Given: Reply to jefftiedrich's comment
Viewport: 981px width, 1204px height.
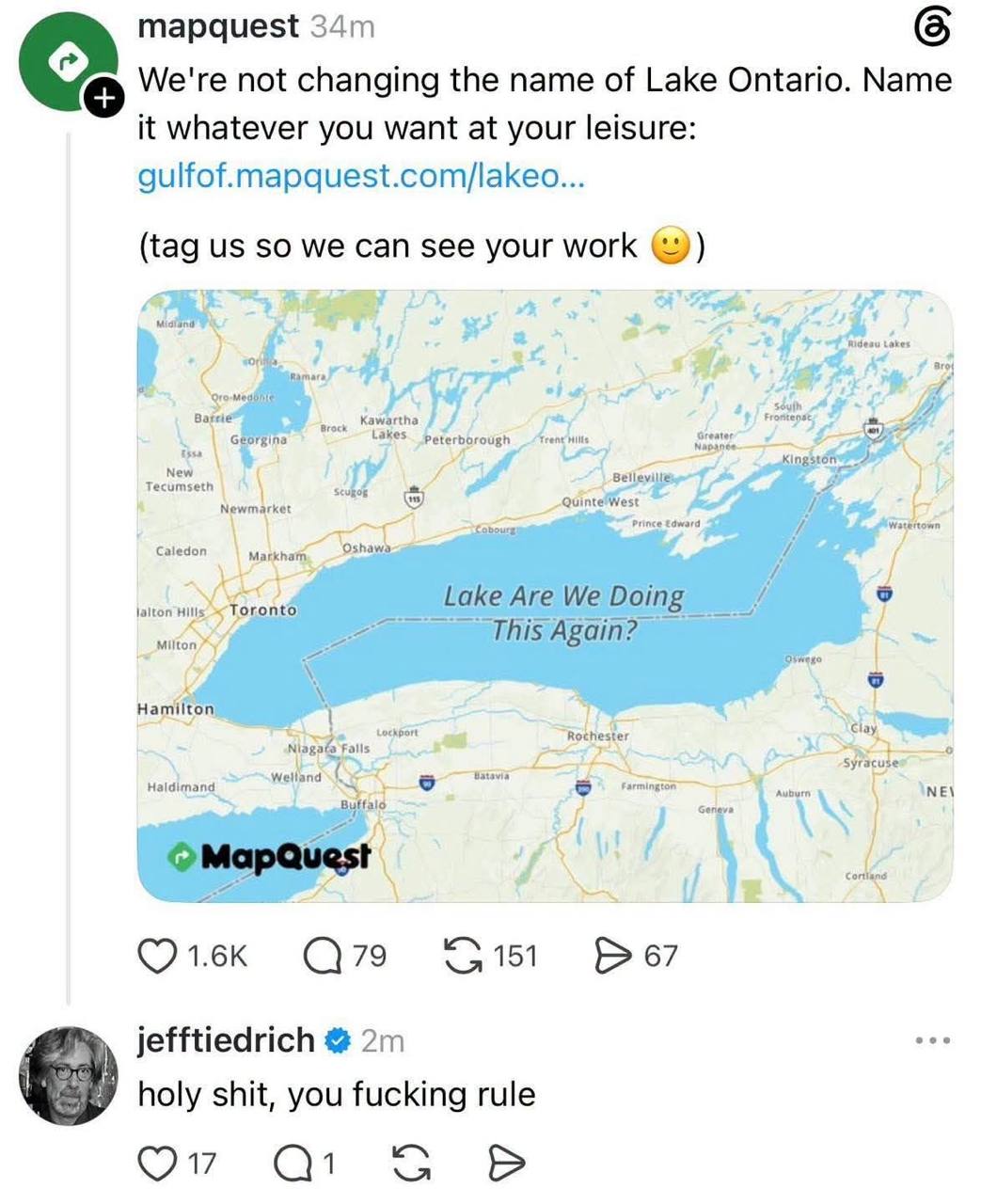Looking at the screenshot, I should [292, 1164].
